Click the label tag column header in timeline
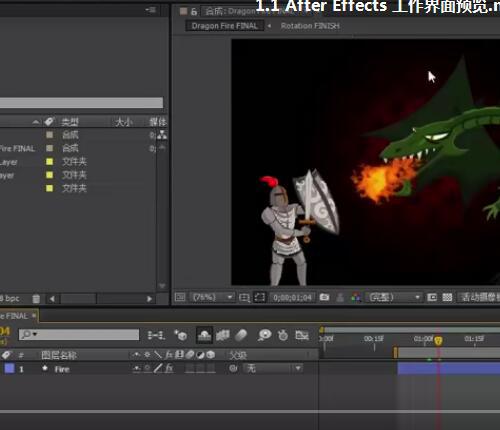The width and height of the screenshot is (500, 430). click(x=6, y=355)
